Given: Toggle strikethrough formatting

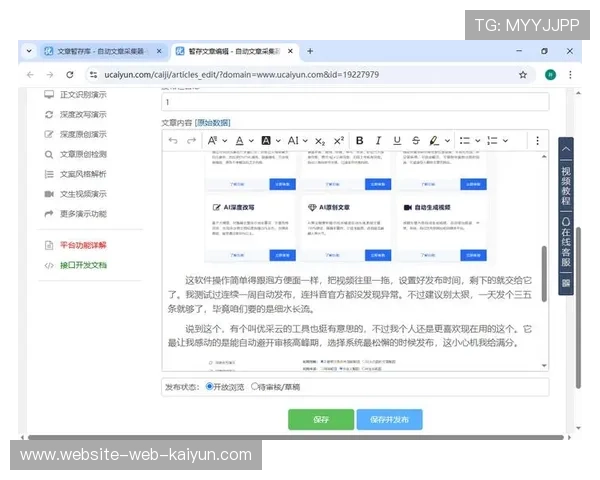Looking at the screenshot, I should (x=416, y=141).
